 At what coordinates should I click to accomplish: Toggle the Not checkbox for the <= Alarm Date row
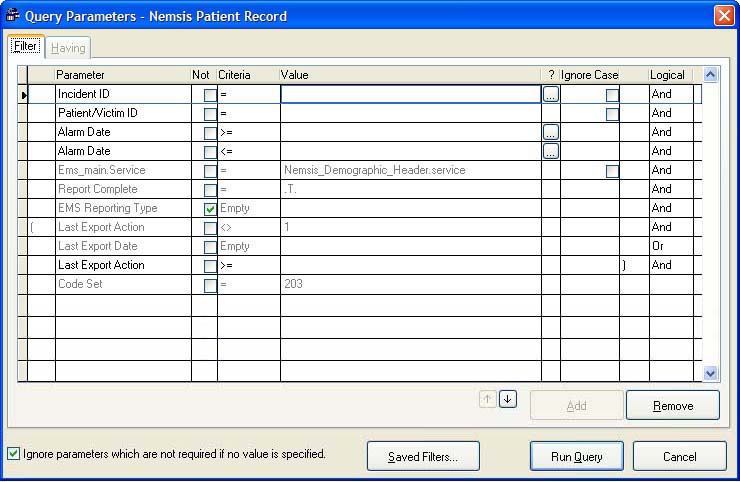tap(210, 152)
